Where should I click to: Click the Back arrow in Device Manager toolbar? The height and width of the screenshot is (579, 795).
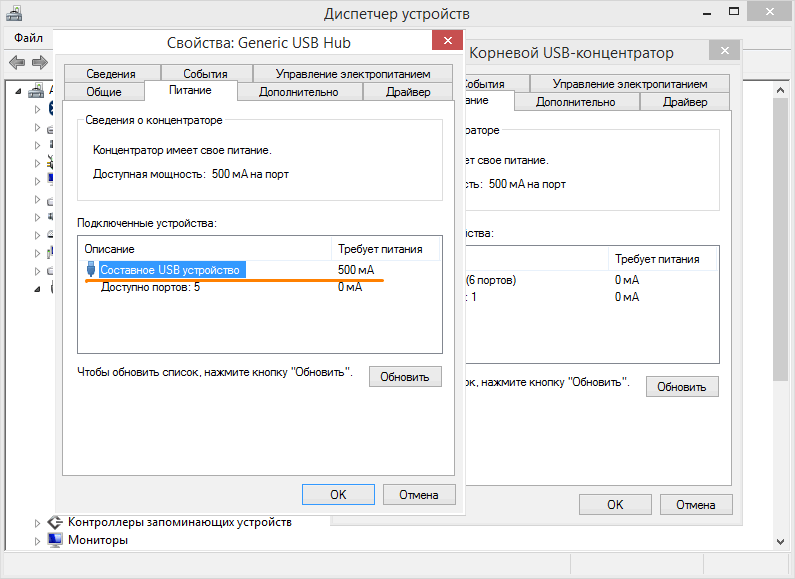pyautogui.click(x=17, y=62)
